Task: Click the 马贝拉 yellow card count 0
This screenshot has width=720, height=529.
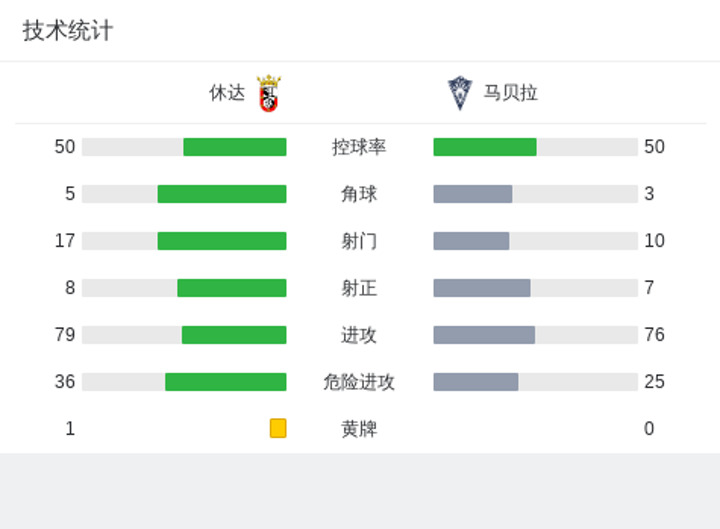Action: (x=649, y=428)
